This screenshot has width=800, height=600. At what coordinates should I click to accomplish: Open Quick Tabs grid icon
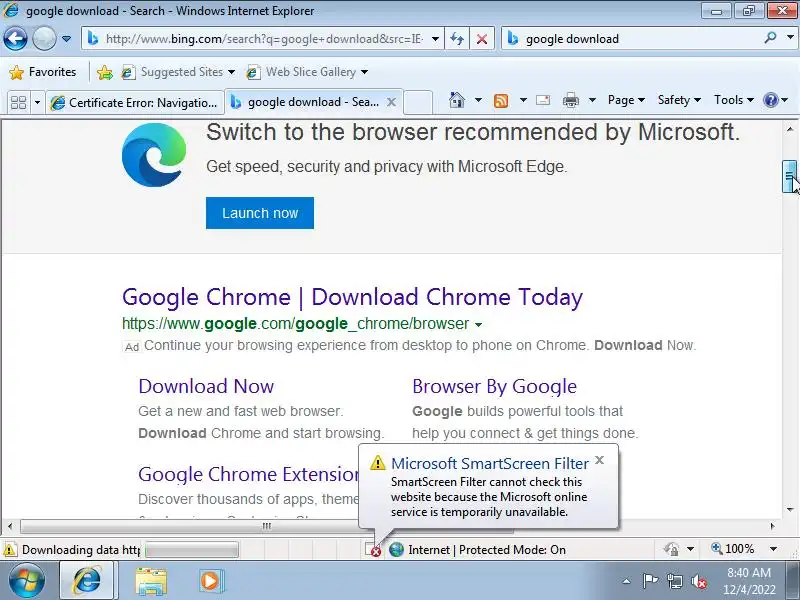(18, 103)
